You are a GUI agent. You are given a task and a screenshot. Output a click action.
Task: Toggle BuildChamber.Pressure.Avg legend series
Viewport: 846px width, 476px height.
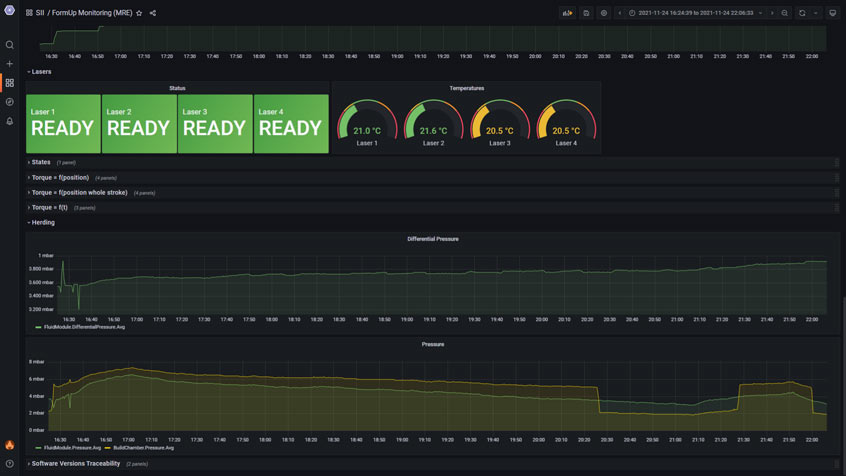tap(143, 448)
